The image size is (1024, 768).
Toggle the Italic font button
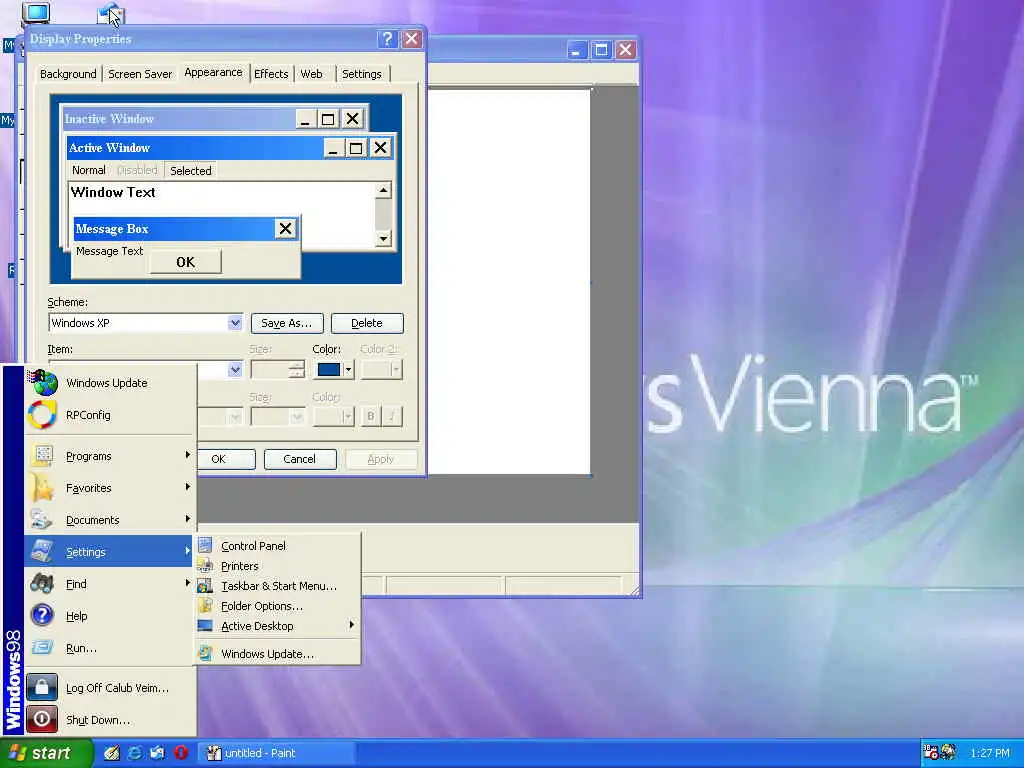pyautogui.click(x=392, y=417)
